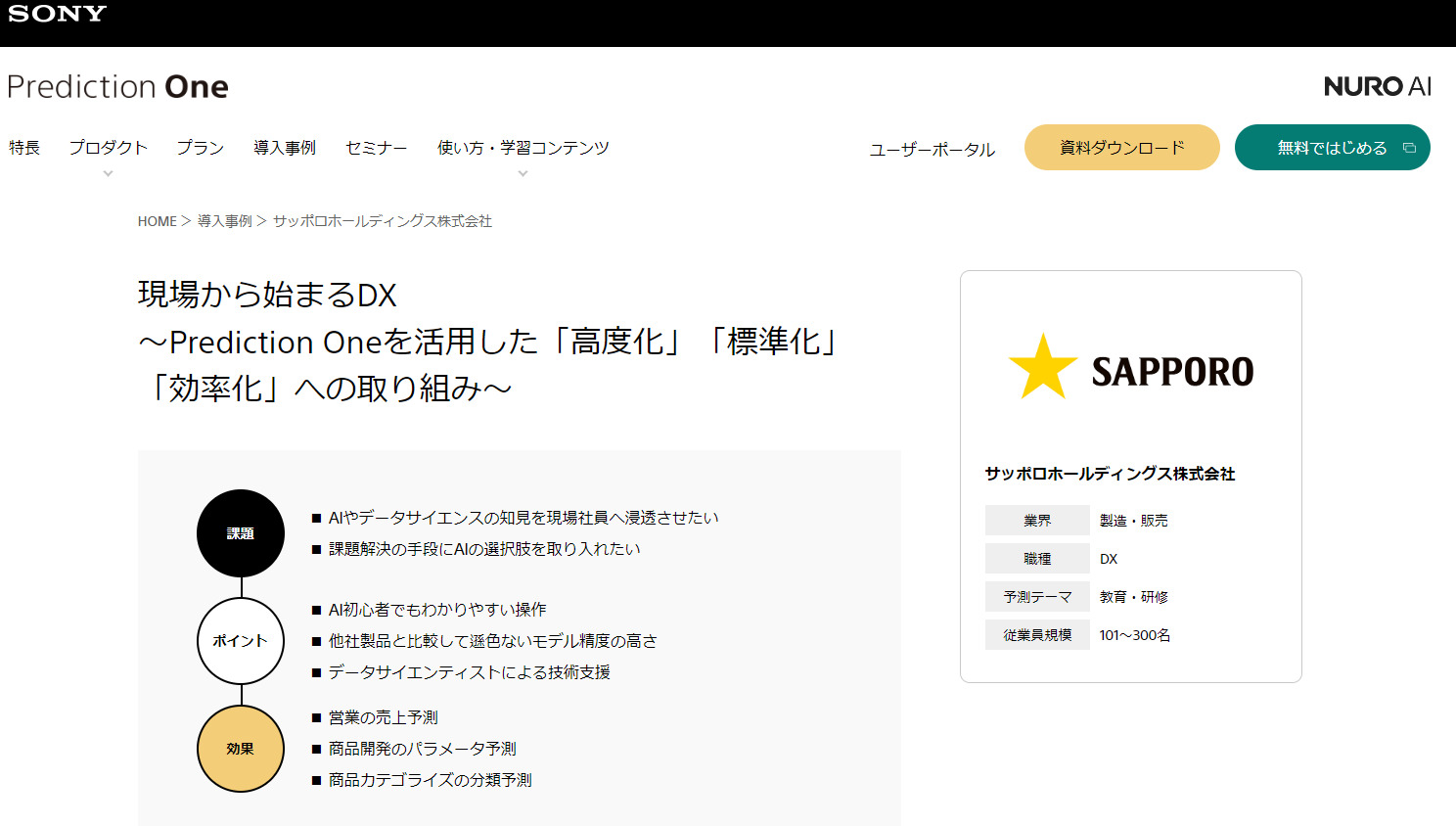The image size is (1456, 826).
Task: Click the NURO AI logo
Action: (x=1377, y=86)
